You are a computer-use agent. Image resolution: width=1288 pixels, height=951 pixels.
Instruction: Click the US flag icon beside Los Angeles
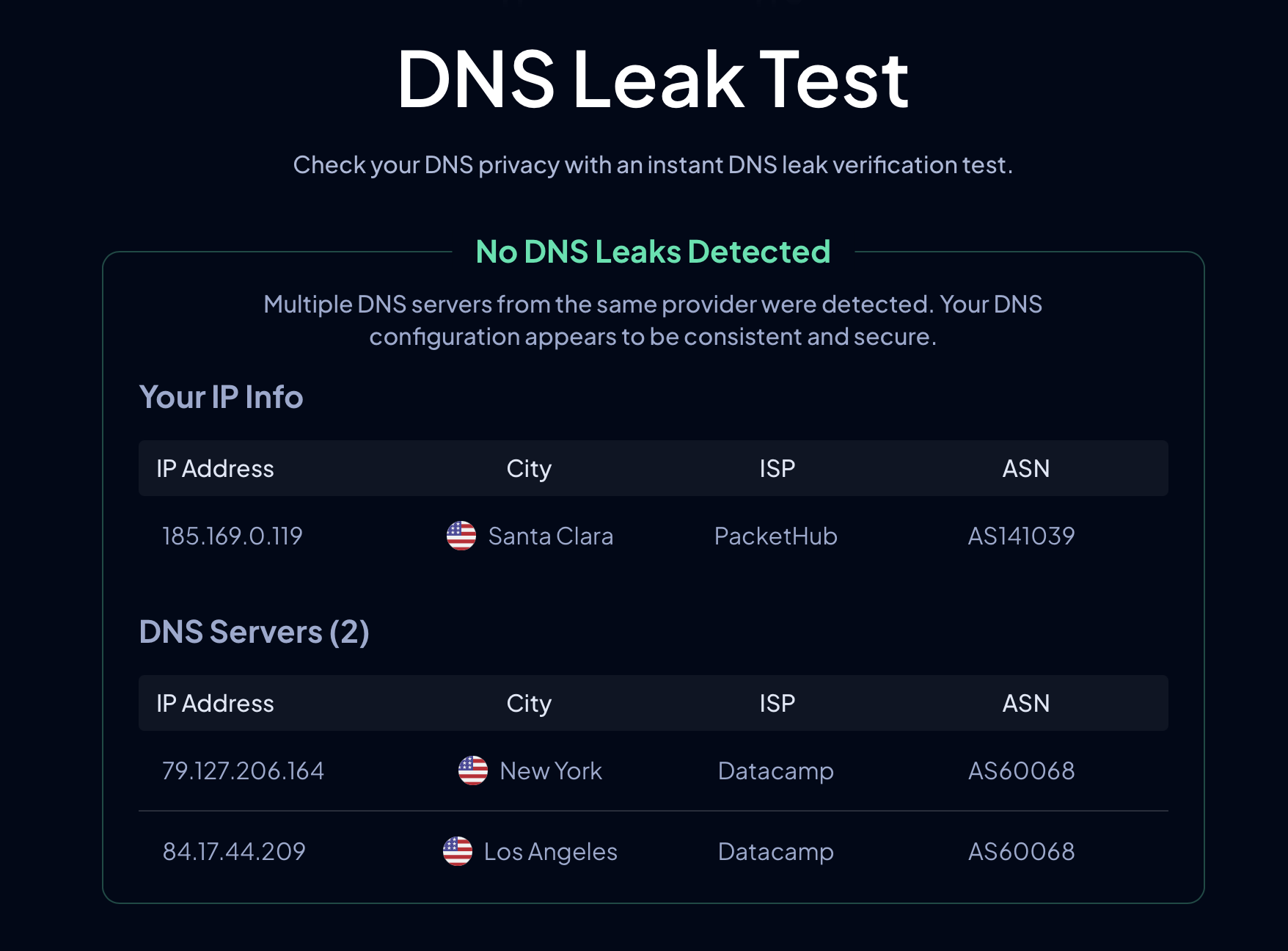point(457,851)
